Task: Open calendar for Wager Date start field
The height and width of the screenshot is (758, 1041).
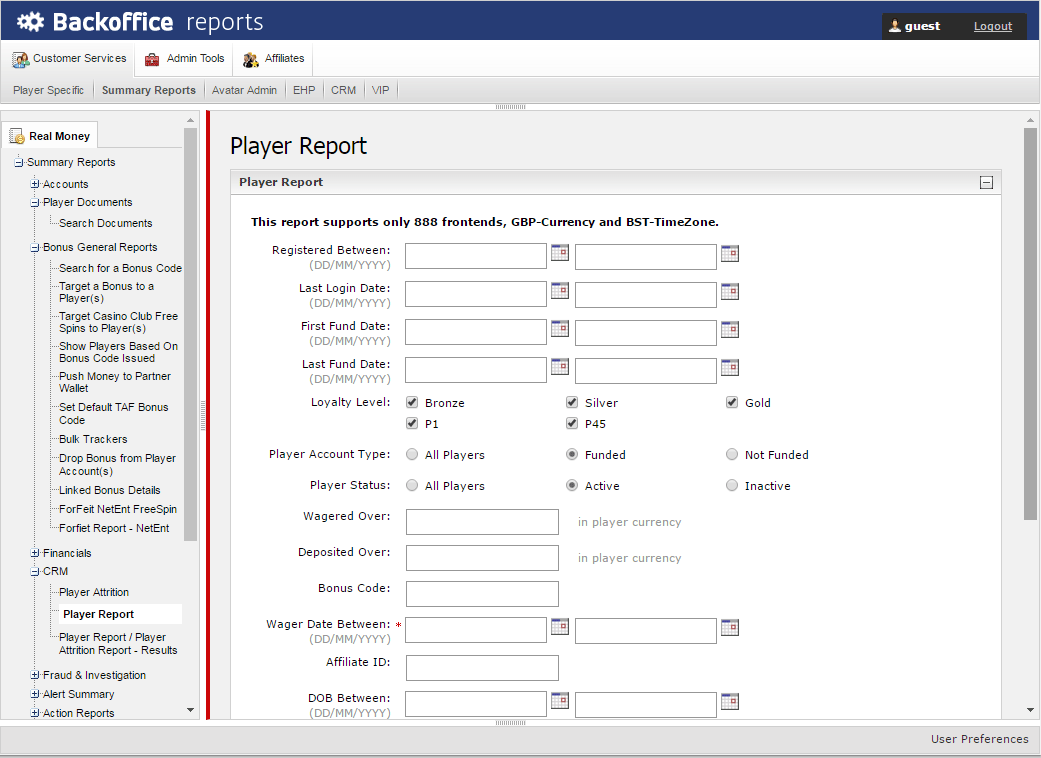Action: pyautogui.click(x=560, y=627)
